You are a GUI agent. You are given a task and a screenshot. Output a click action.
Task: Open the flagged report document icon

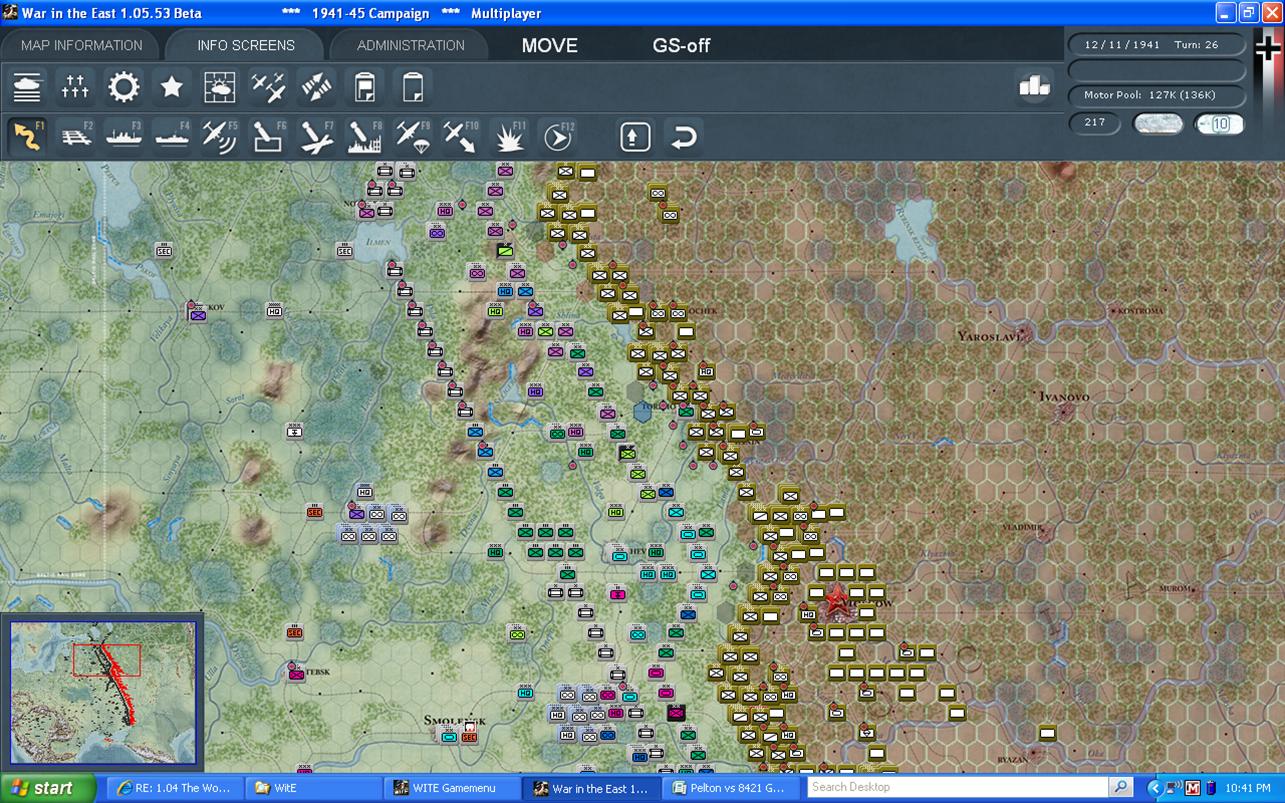(x=364, y=87)
